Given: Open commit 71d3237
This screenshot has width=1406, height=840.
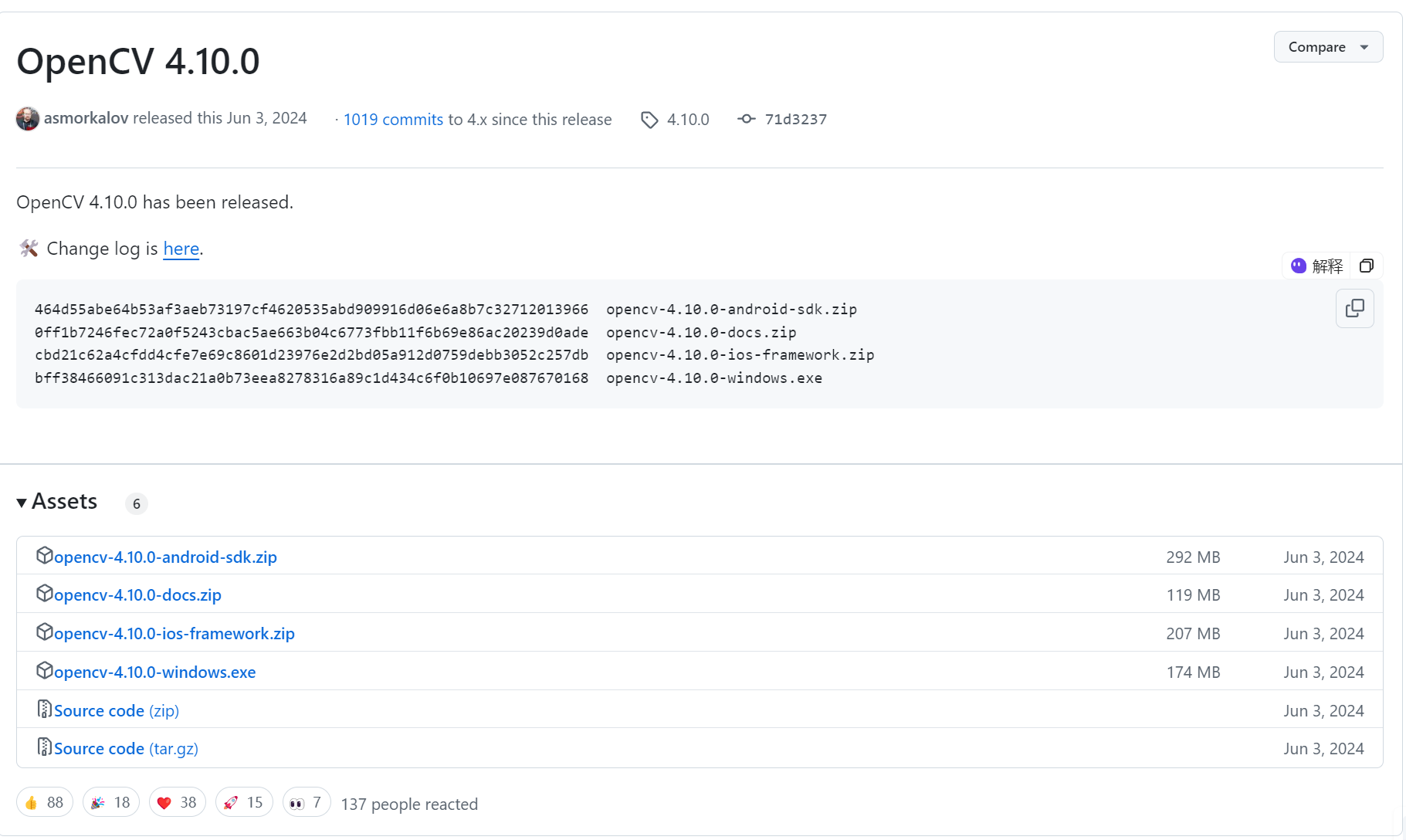Looking at the screenshot, I should (x=796, y=120).
